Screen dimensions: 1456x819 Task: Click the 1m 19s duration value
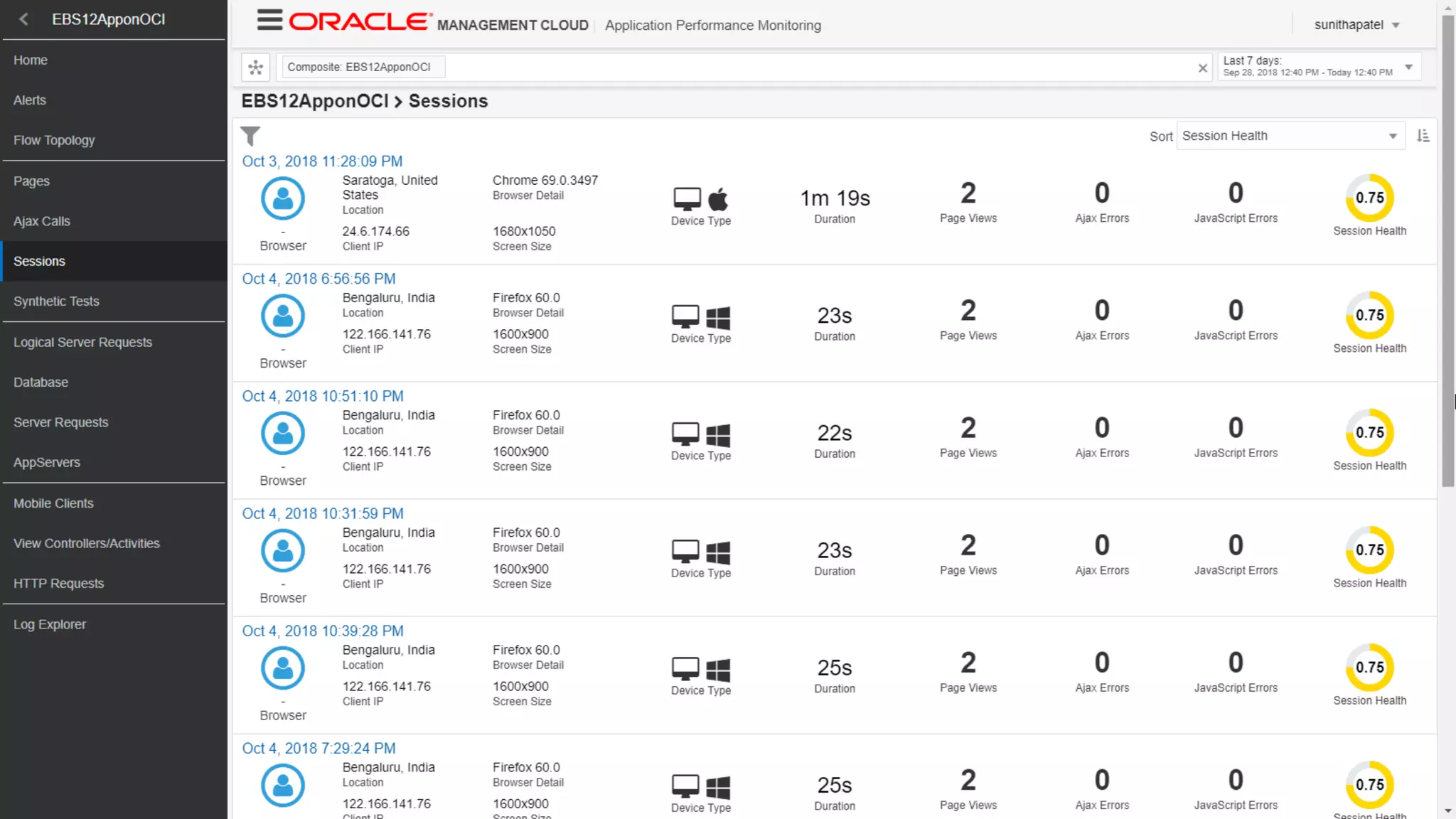pos(835,198)
